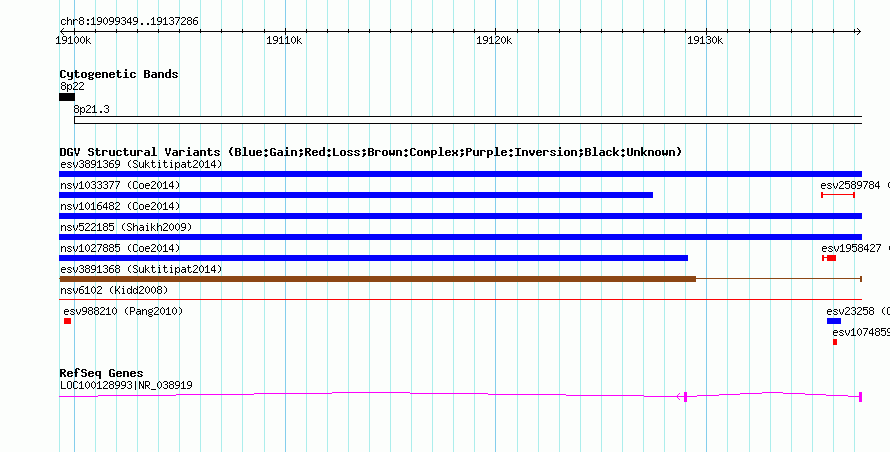Click the nsv1027885 (Coe2014) blue bar
This screenshot has width=890, height=452.
point(373,258)
